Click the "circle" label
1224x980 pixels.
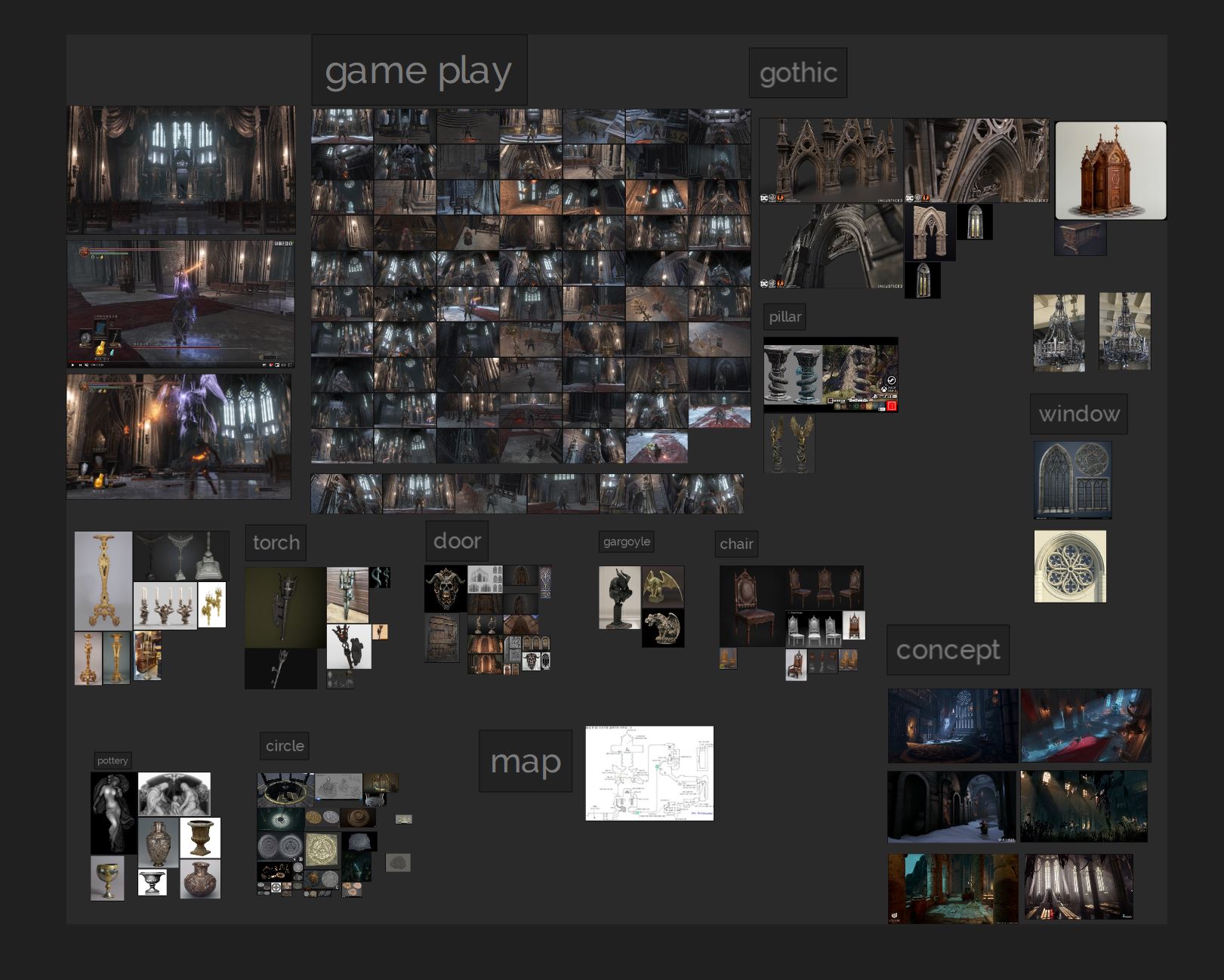coord(285,746)
